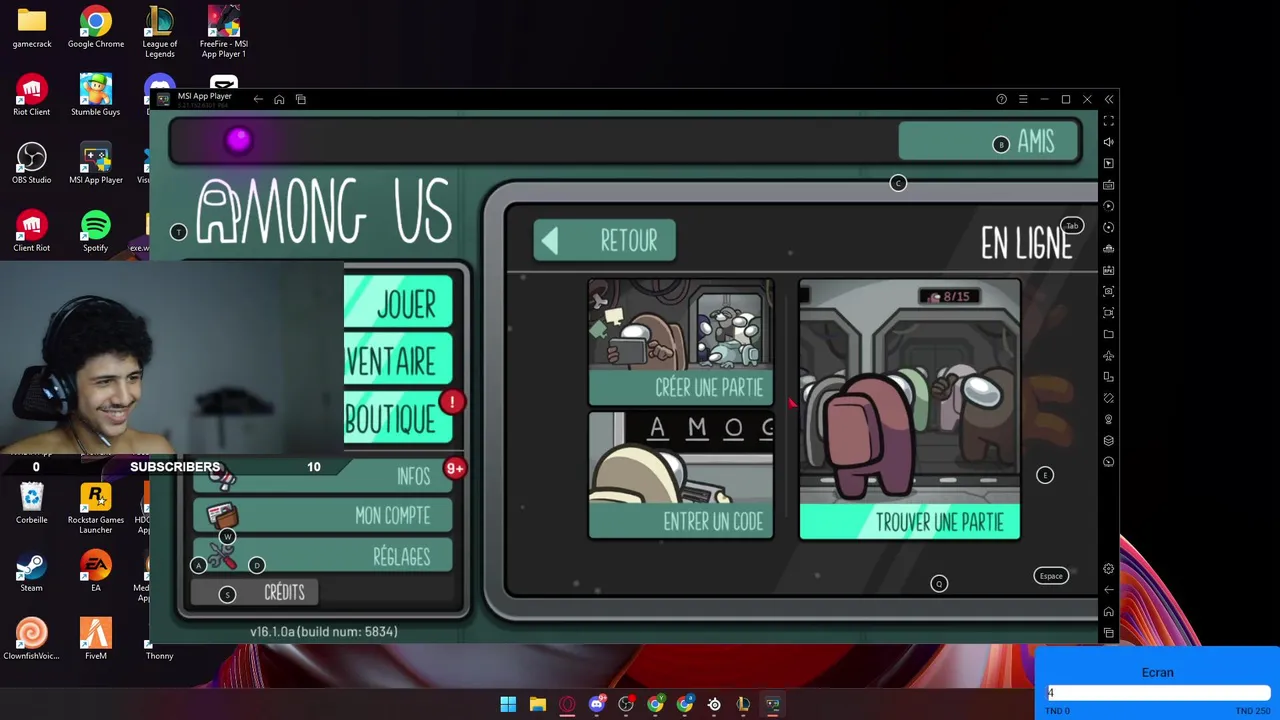This screenshot has height=720, width=1280.
Task: Click MSI App Player home icon
Action: [x=279, y=99]
